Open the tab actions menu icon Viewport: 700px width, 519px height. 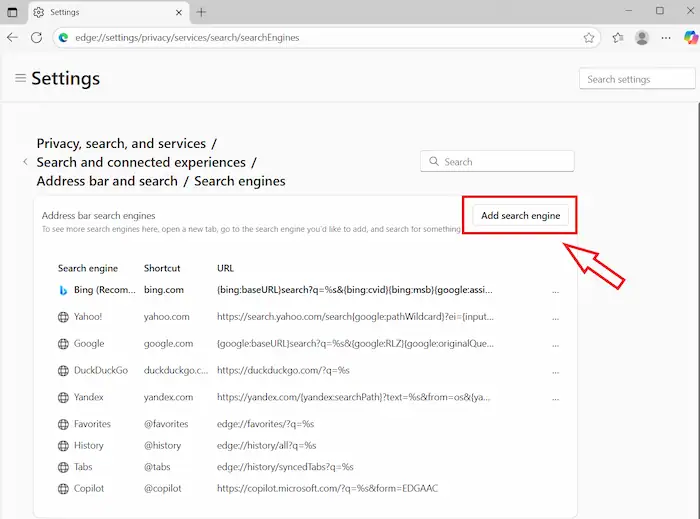[13, 12]
